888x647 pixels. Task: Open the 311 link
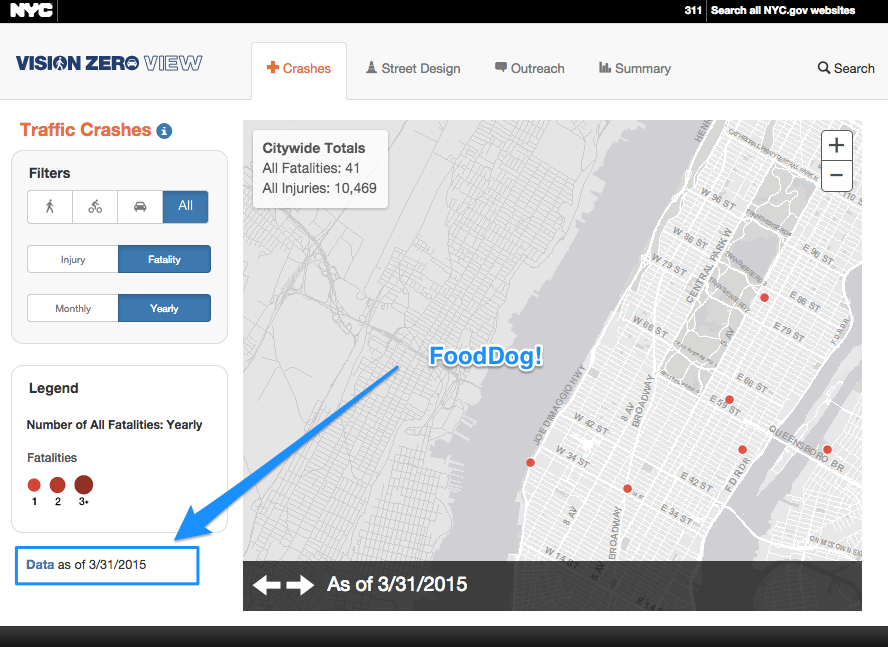pos(693,10)
